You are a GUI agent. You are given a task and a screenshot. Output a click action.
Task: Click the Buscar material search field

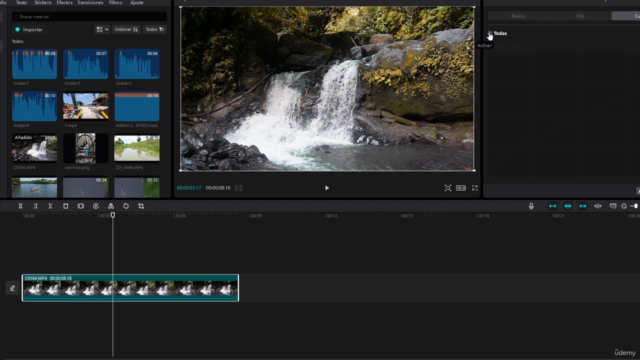(89, 17)
